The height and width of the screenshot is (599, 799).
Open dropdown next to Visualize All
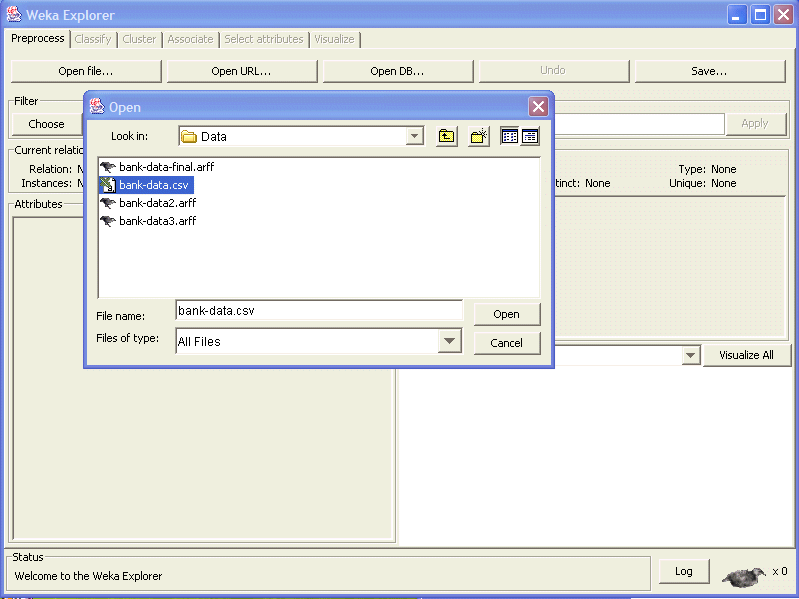691,355
